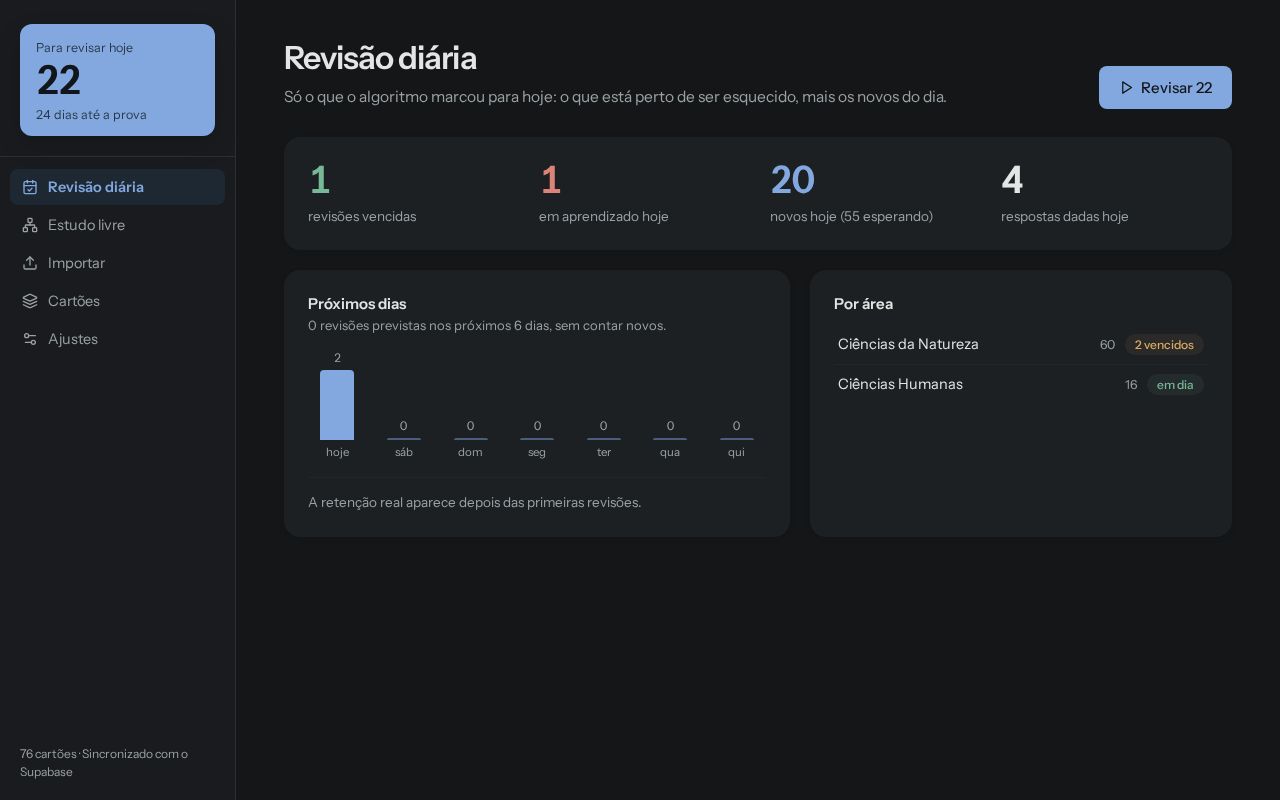Click the Estudo livre tree icon
The width and height of the screenshot is (1280, 800).
point(30,225)
